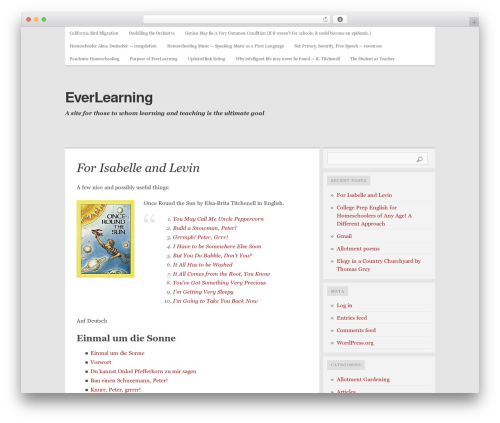Open chapter It All Comes from the Root
This screenshot has width=500, height=423.
click(x=221, y=274)
